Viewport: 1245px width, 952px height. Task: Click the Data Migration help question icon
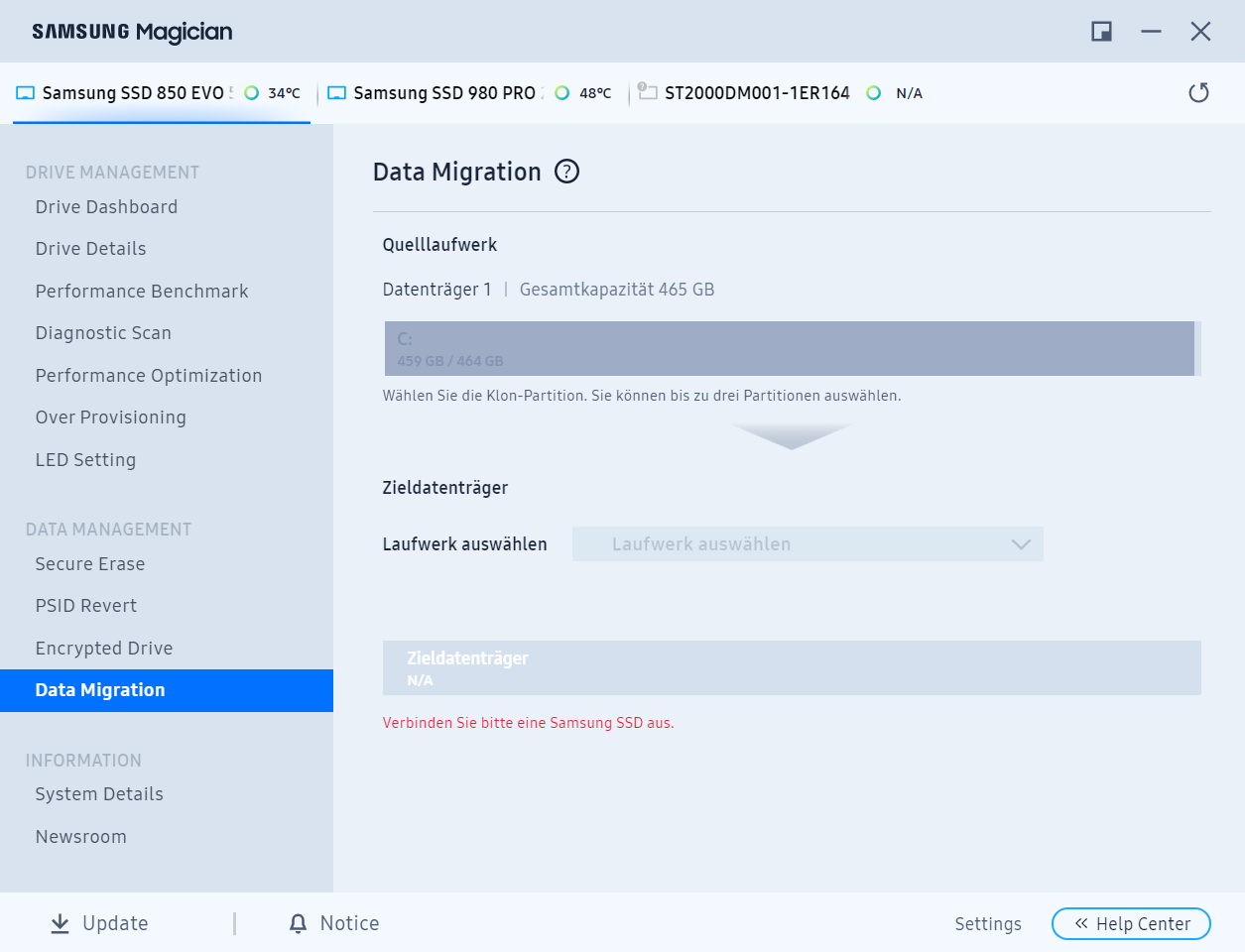(566, 172)
